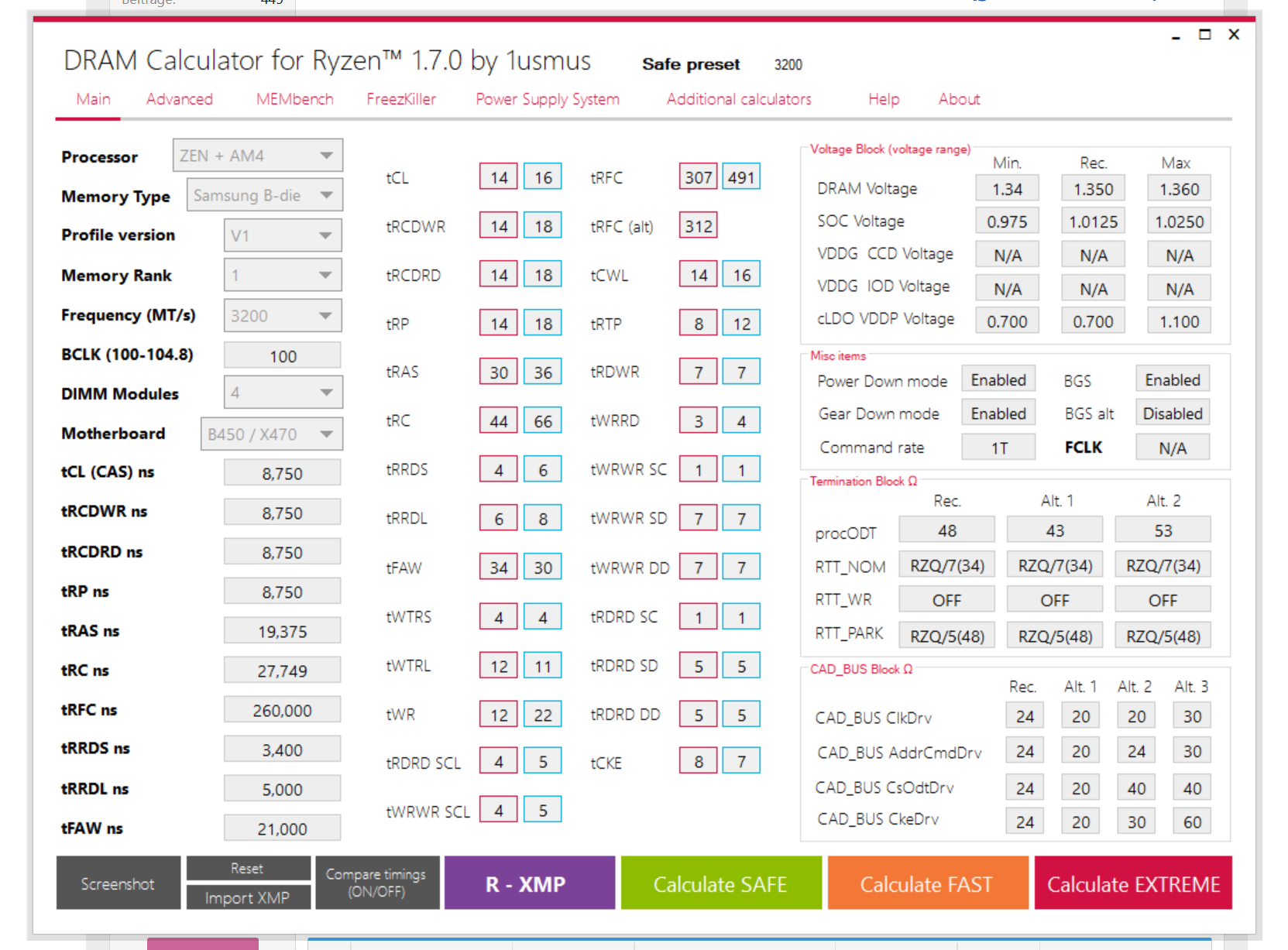Click the blue tWR value 22

543,715
